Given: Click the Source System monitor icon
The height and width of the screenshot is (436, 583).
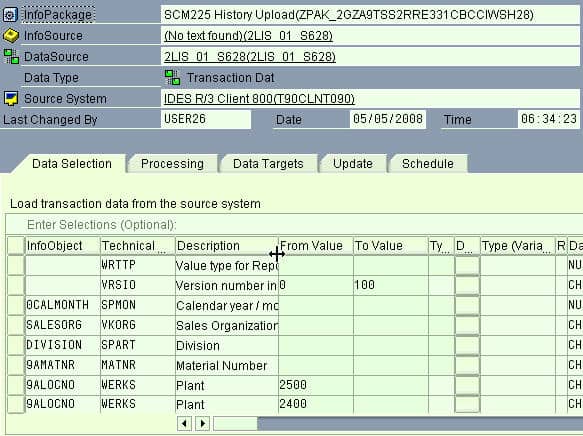Looking at the screenshot, I should [11, 98].
